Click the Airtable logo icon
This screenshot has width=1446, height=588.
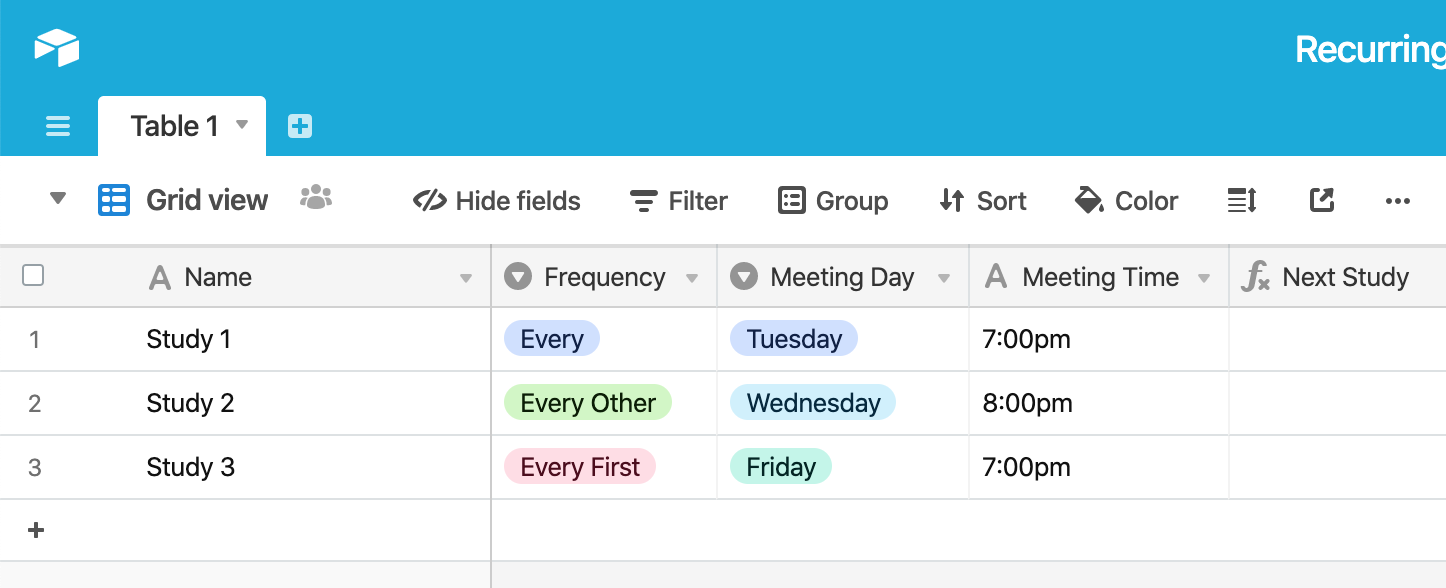tap(56, 47)
